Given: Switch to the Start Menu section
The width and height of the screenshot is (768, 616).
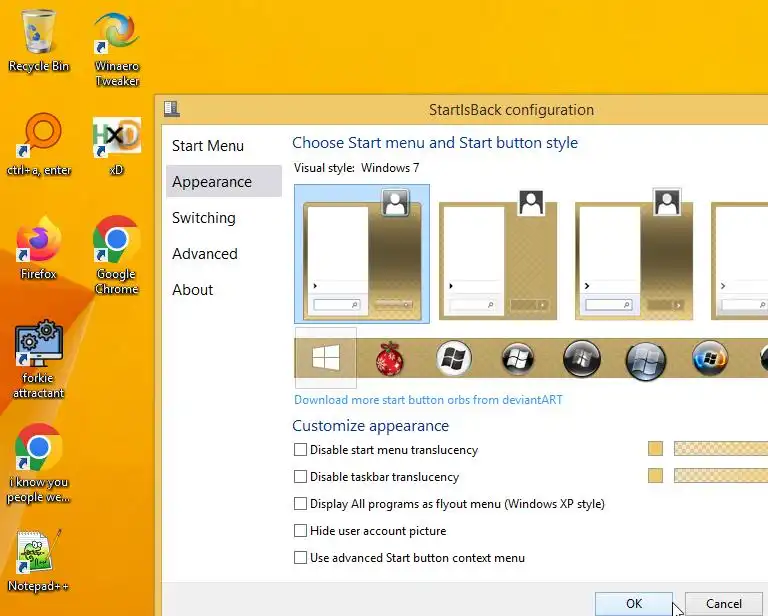Looking at the screenshot, I should point(224,145).
